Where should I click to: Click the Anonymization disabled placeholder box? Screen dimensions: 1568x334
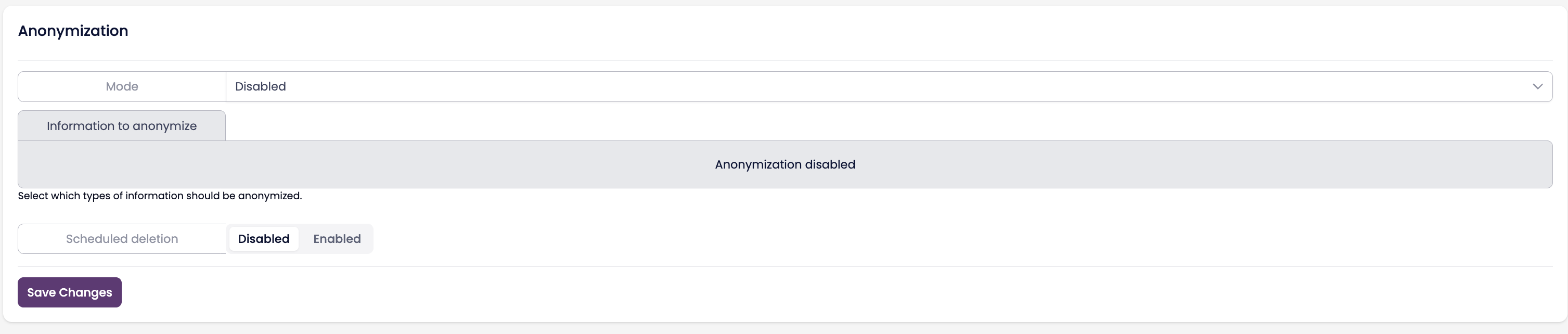tap(785, 164)
